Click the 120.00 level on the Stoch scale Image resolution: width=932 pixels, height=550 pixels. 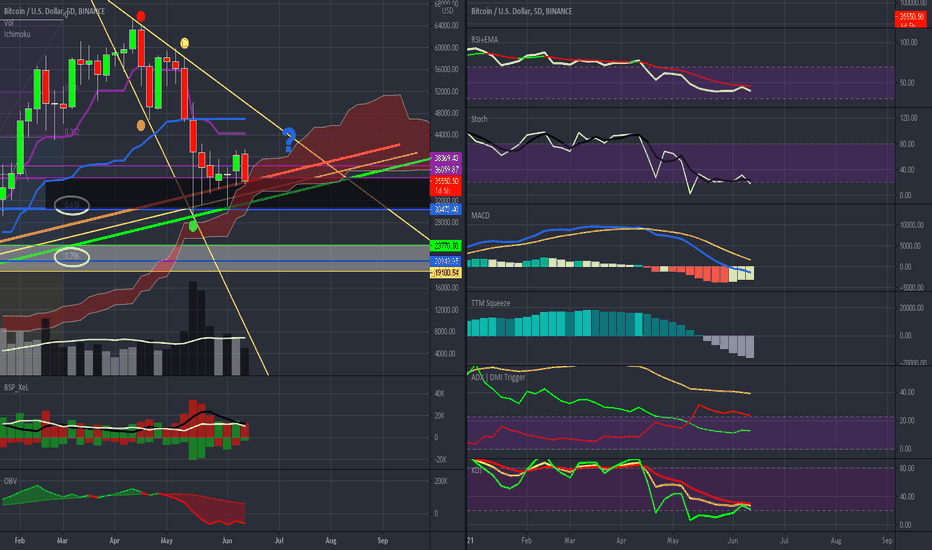click(x=909, y=118)
